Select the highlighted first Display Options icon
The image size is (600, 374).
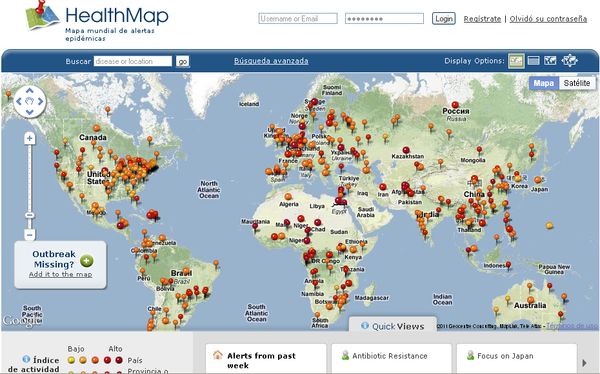pyautogui.click(x=516, y=60)
